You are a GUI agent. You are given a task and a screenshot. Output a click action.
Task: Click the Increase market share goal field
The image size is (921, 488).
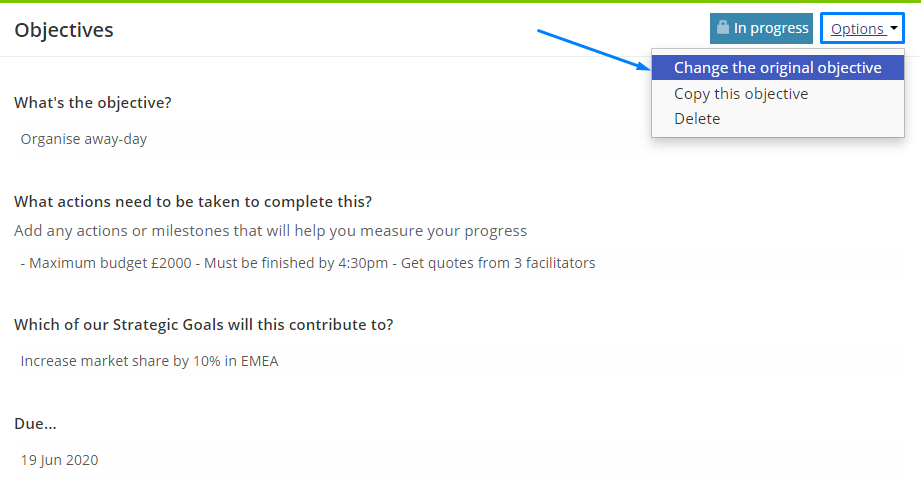click(x=459, y=361)
